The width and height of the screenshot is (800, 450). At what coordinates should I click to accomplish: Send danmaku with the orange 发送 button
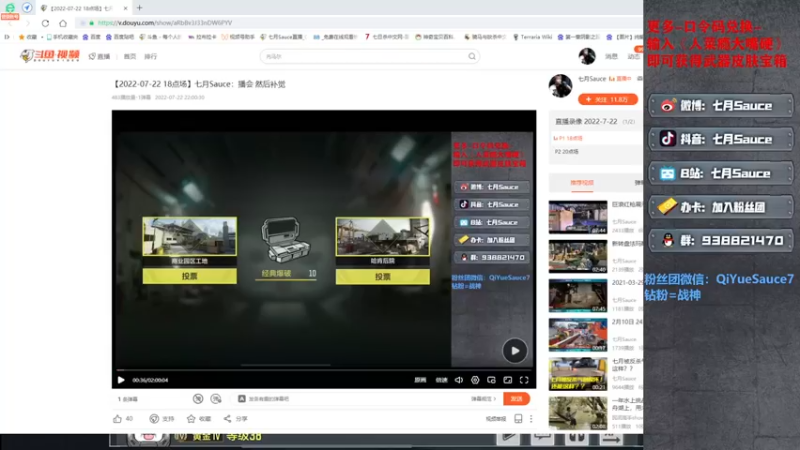516,399
